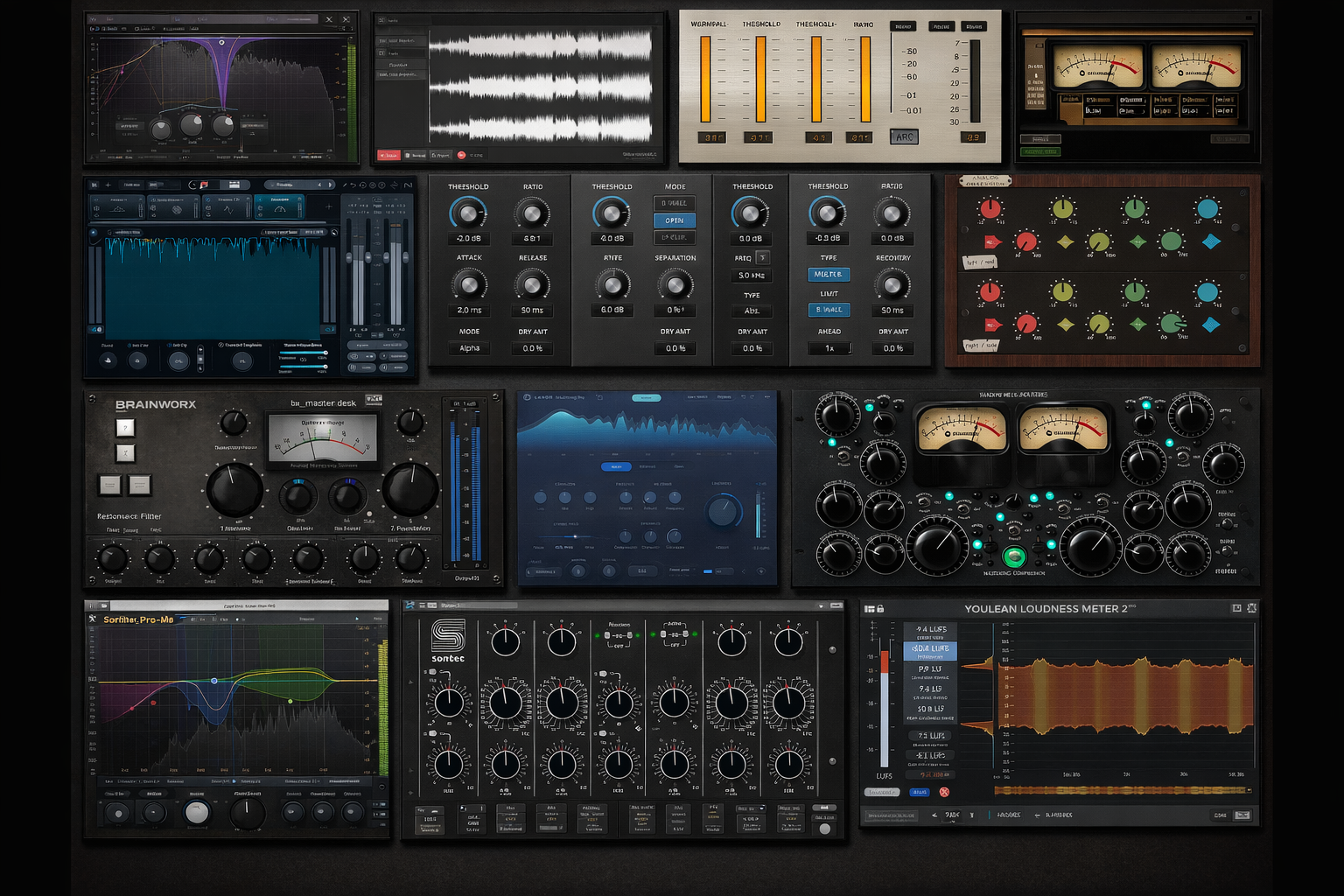Click the red diamond shape on analog EQ
1344x896 pixels.
[x=992, y=242]
